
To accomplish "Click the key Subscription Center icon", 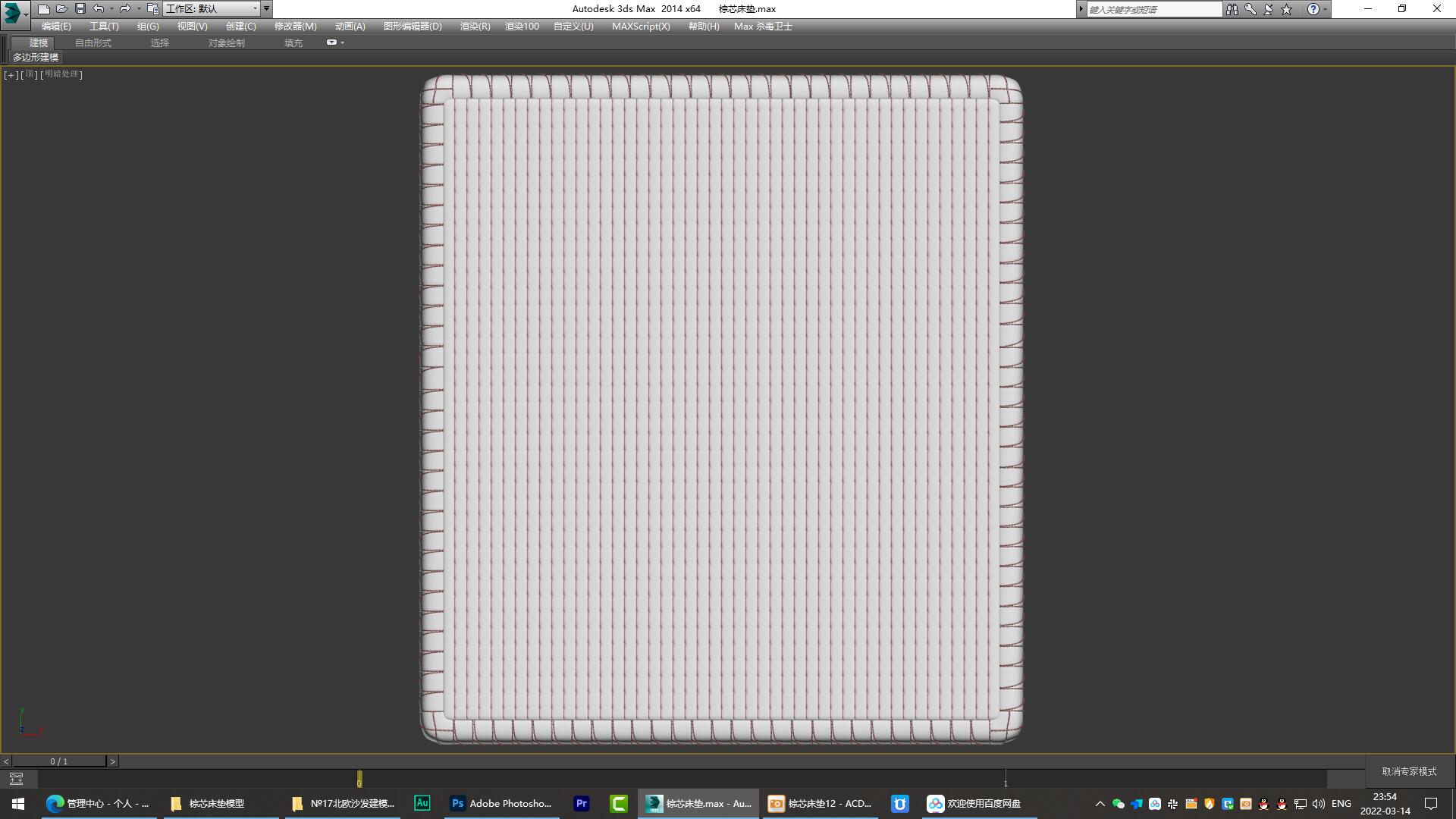I will pos(1250,9).
